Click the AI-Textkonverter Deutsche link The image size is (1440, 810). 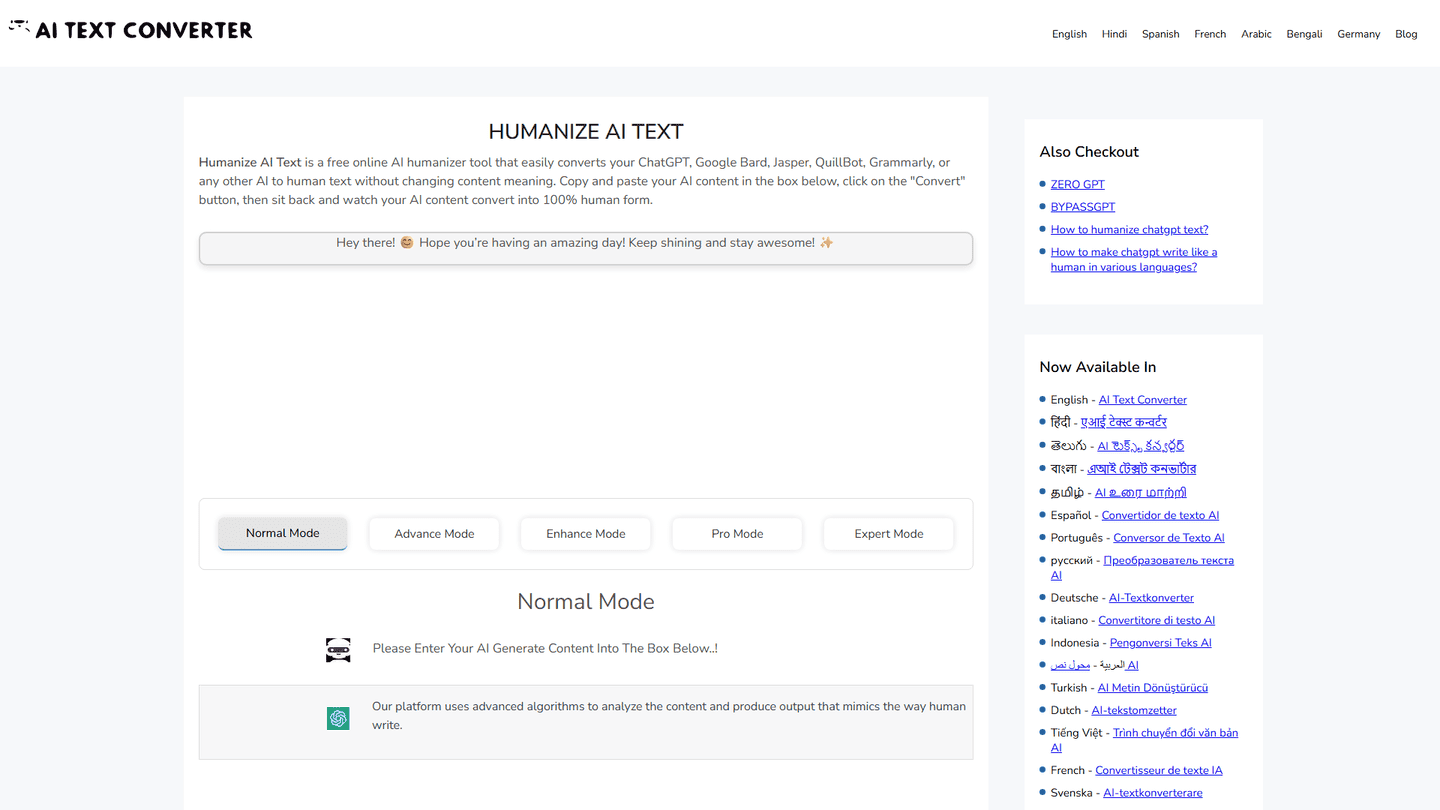pos(1151,598)
